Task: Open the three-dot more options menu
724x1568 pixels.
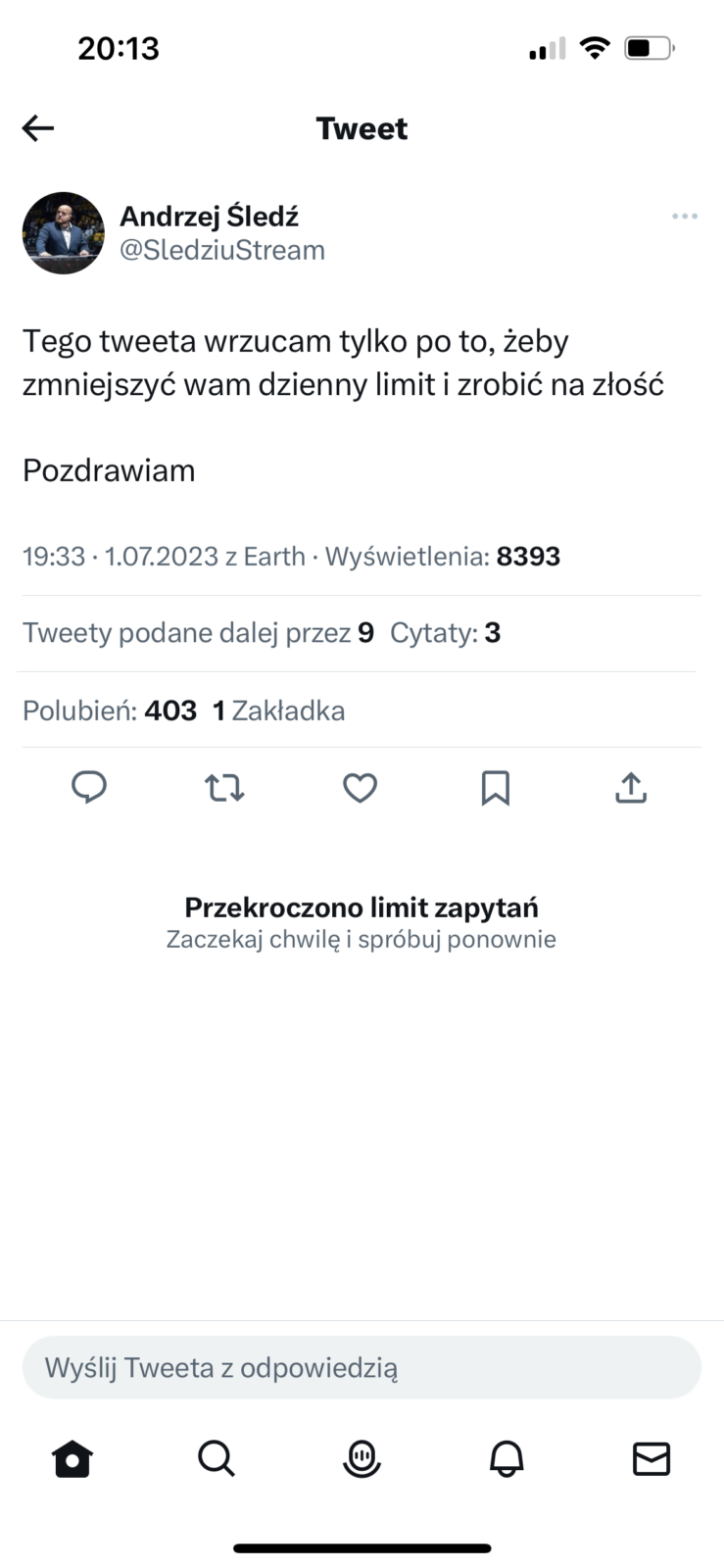Action: tap(684, 216)
